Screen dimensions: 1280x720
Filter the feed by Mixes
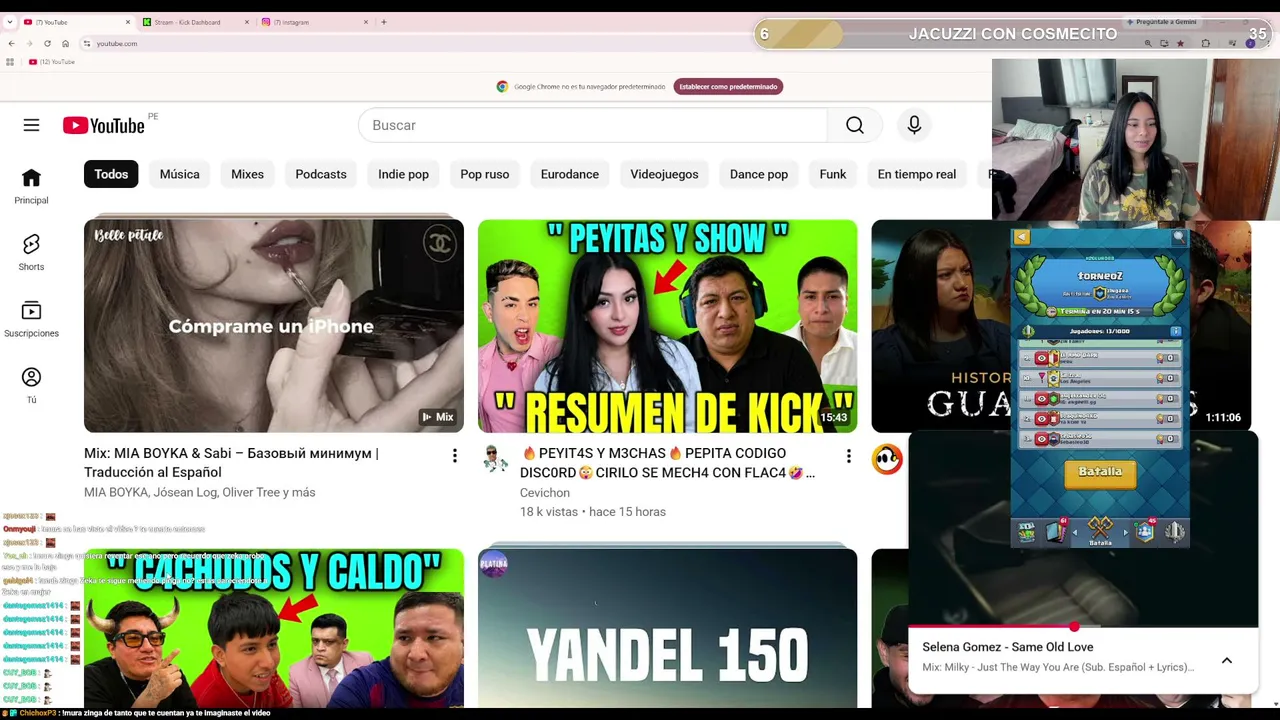pyautogui.click(x=248, y=174)
